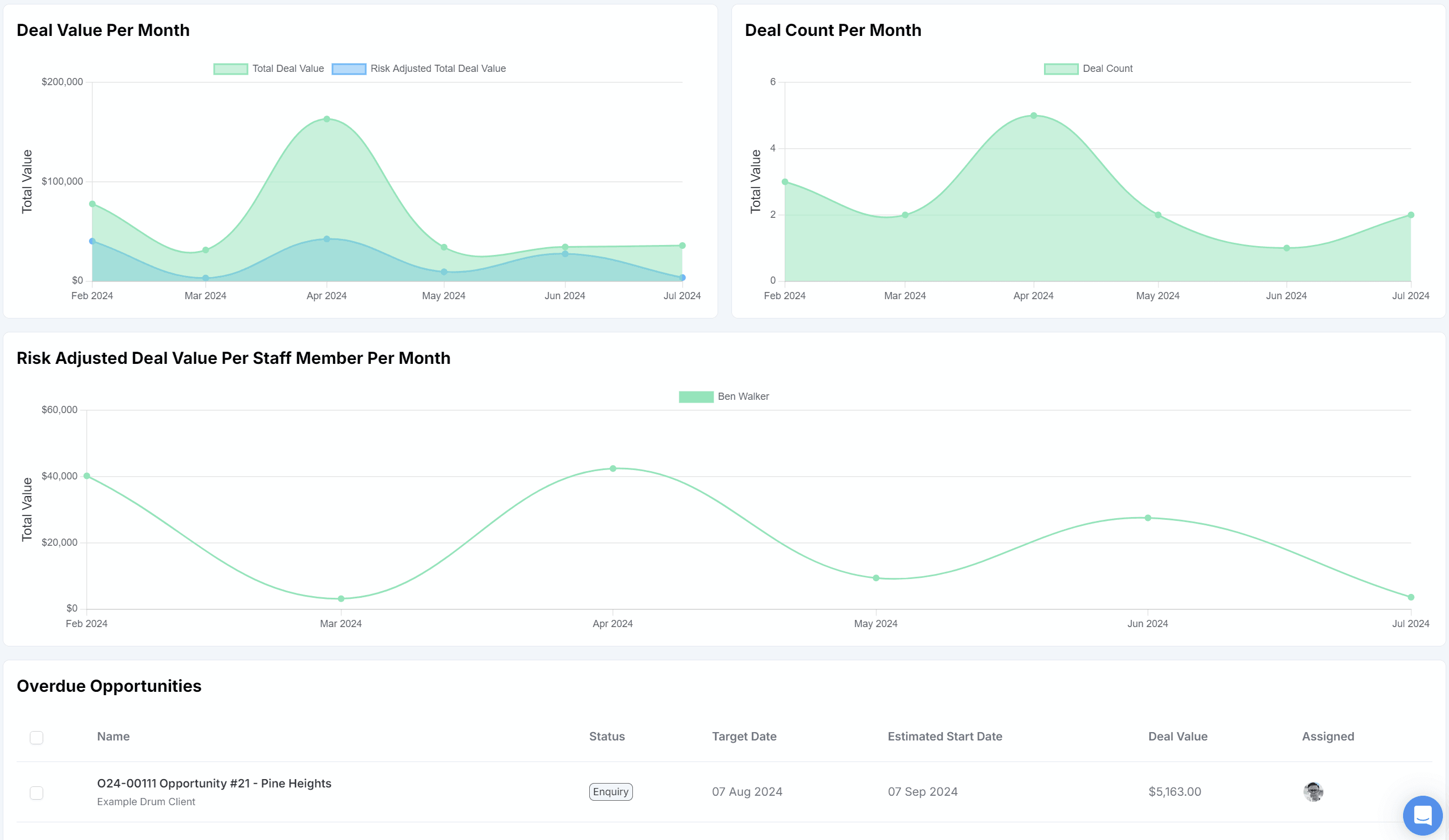The image size is (1449, 840).
Task: Open O24-00111 Opportunity #21 - Pine Heights
Action: point(214,783)
